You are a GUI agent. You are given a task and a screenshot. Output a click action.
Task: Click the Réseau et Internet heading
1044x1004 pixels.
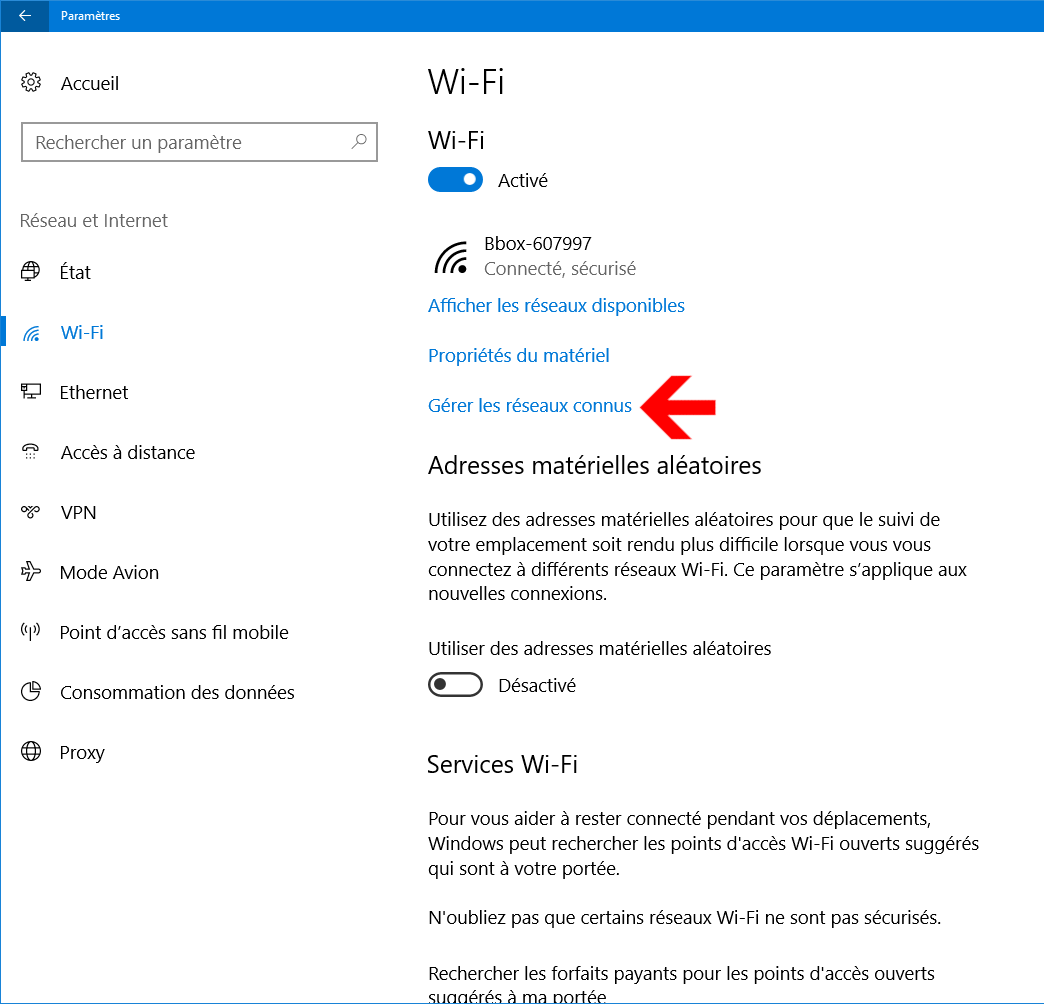(93, 220)
